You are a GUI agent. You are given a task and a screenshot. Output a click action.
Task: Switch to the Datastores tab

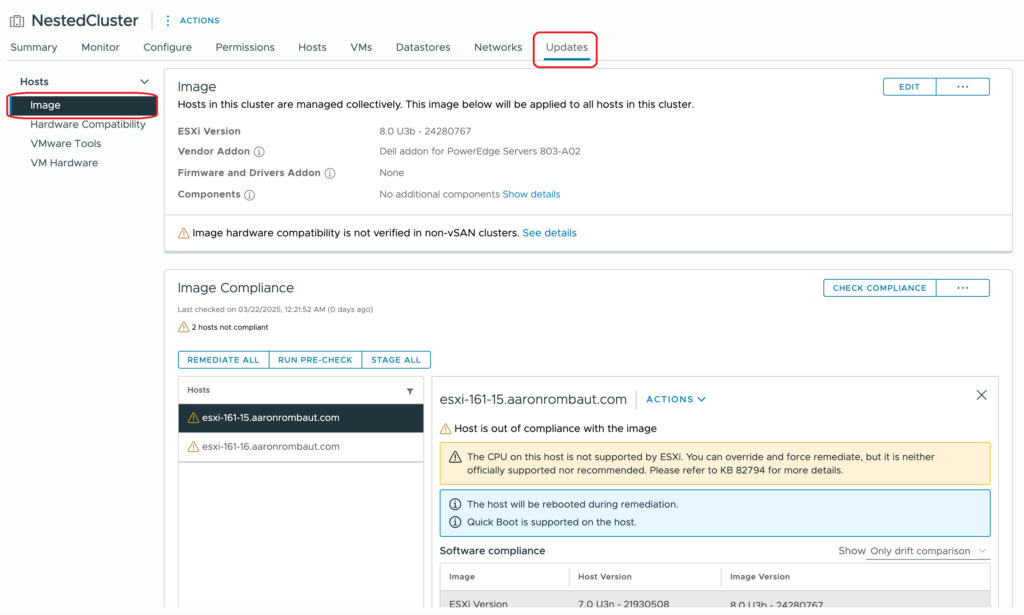(423, 47)
